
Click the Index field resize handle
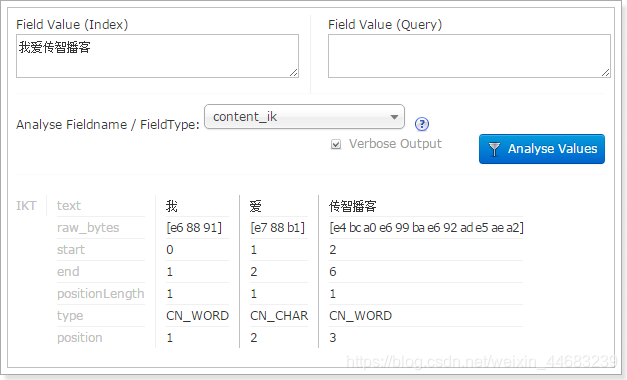point(294,72)
